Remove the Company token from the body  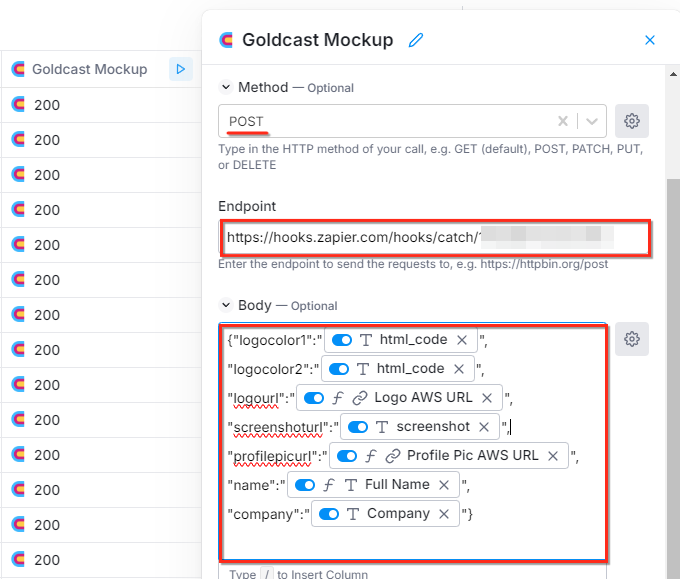[x=445, y=514]
